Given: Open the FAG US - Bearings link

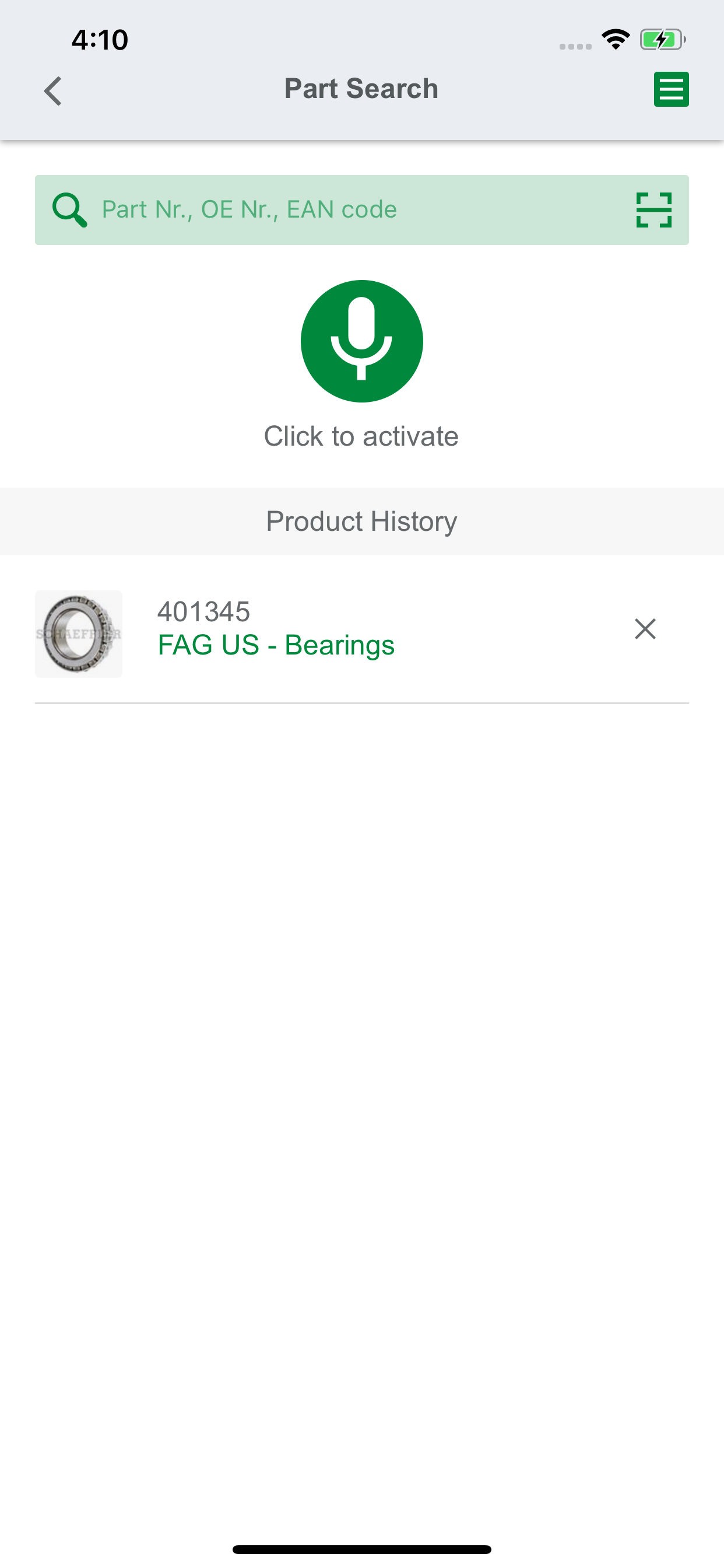Looking at the screenshot, I should click(x=276, y=645).
